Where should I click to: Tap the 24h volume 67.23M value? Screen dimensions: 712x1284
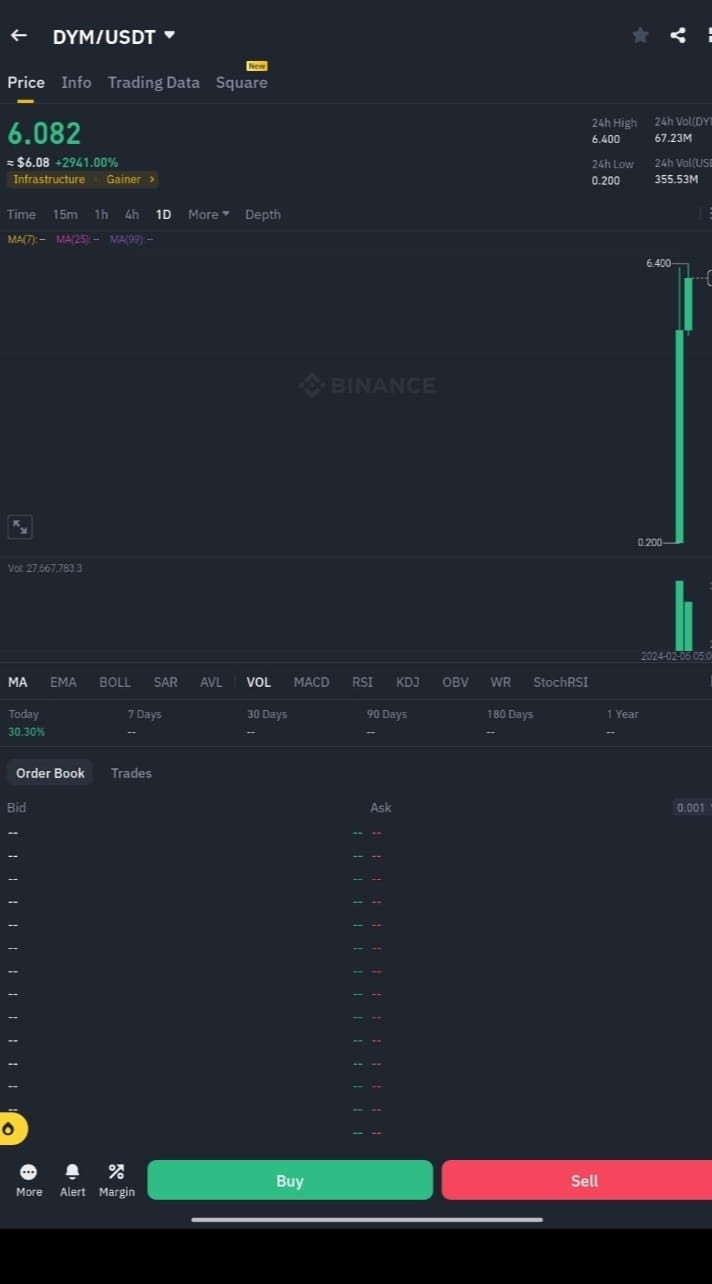(x=673, y=138)
